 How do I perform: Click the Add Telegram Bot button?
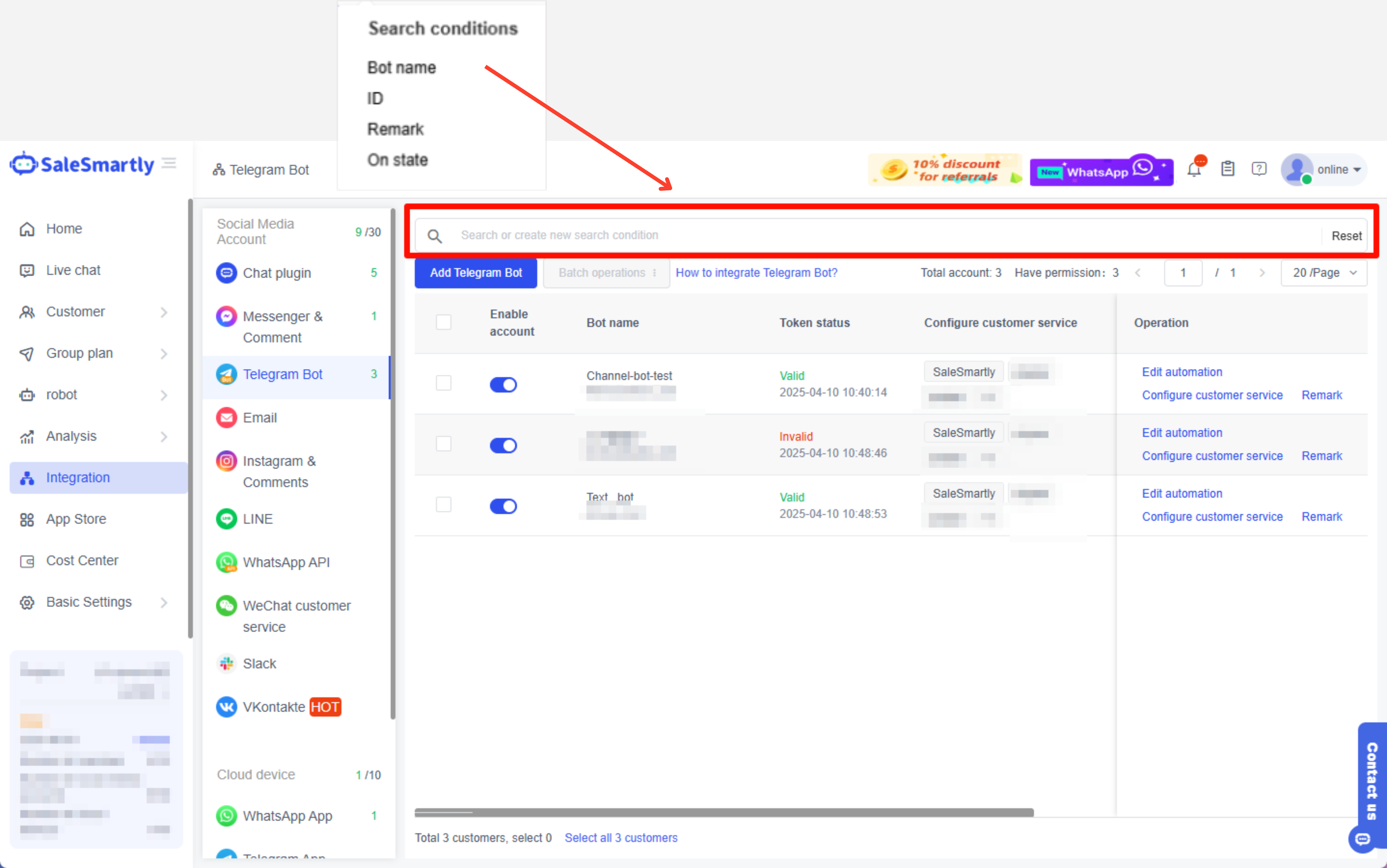tap(475, 273)
